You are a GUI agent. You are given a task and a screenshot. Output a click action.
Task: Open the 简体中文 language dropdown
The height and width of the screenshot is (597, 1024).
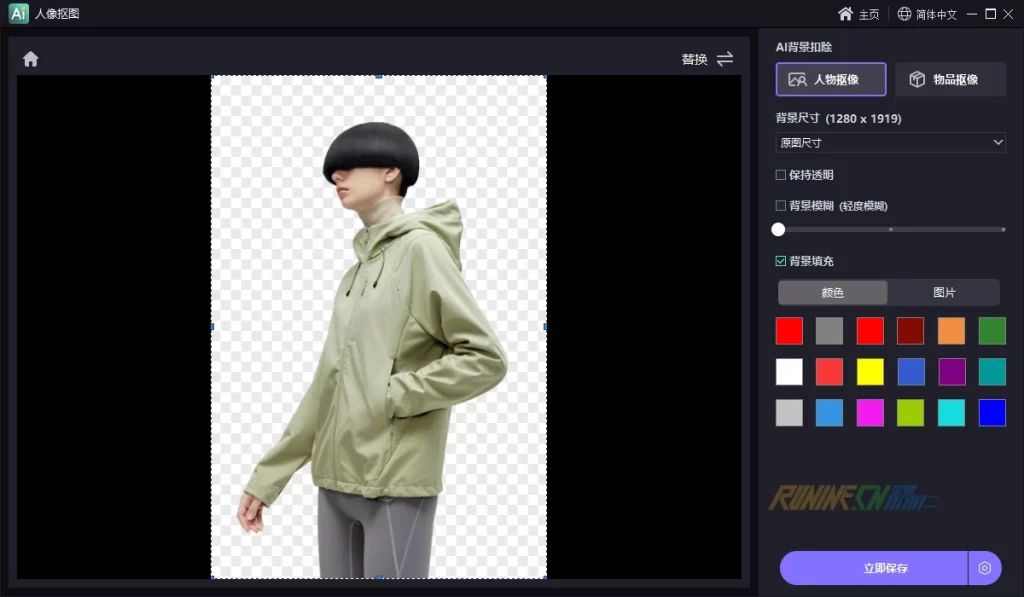939,14
